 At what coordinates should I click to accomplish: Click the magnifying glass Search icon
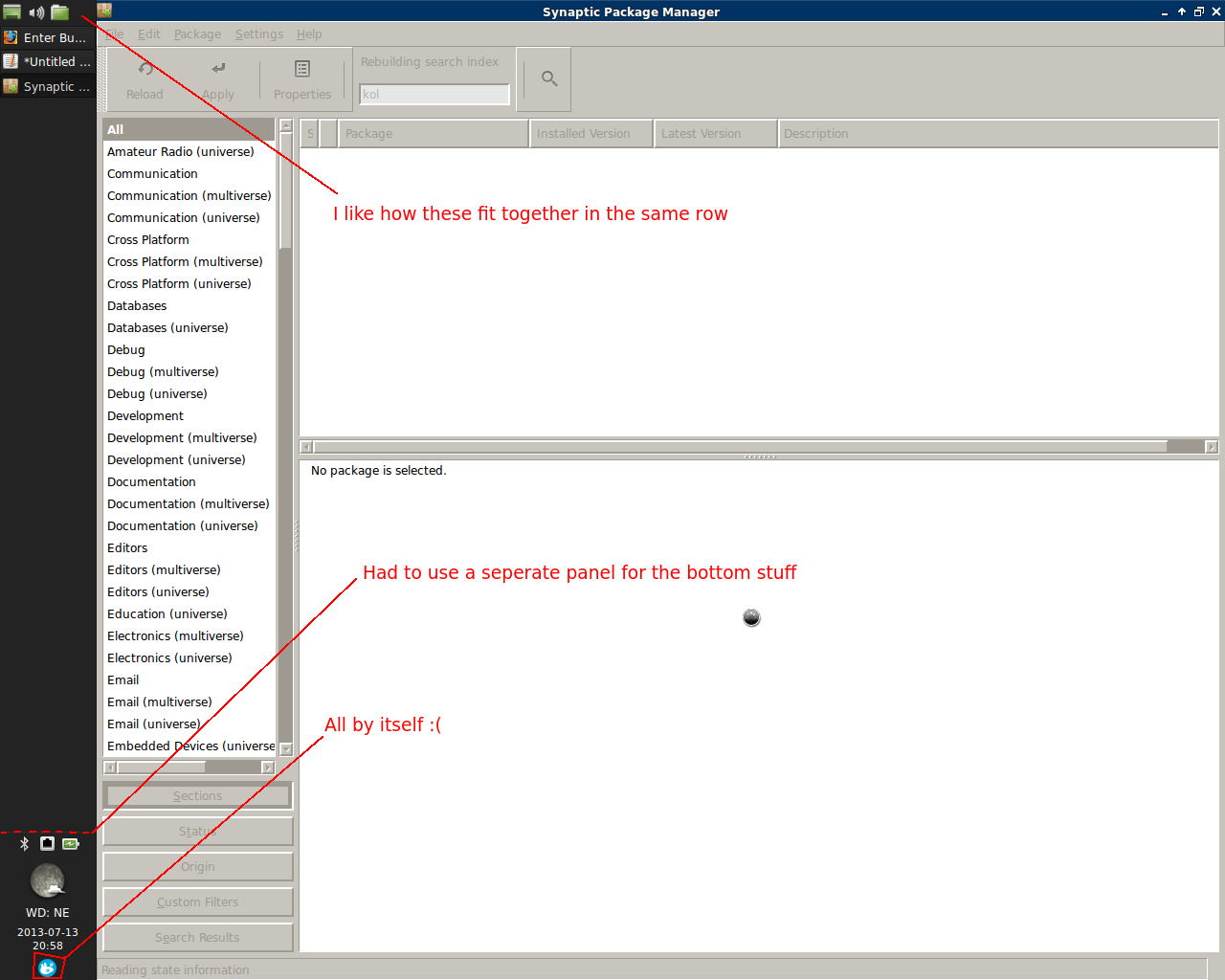pyautogui.click(x=549, y=78)
